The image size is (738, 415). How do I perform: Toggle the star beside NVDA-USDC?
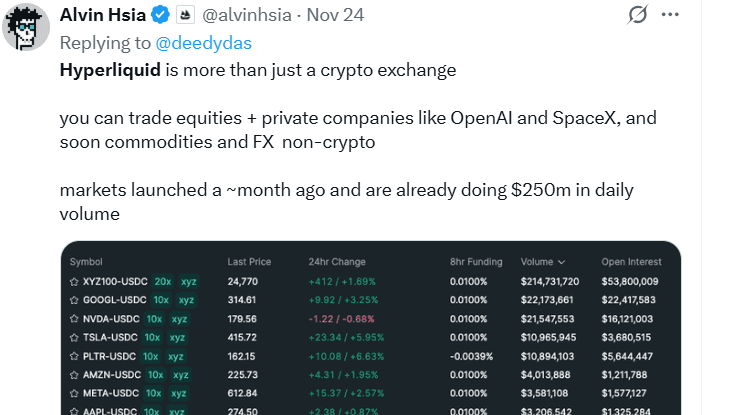pyautogui.click(x=73, y=318)
